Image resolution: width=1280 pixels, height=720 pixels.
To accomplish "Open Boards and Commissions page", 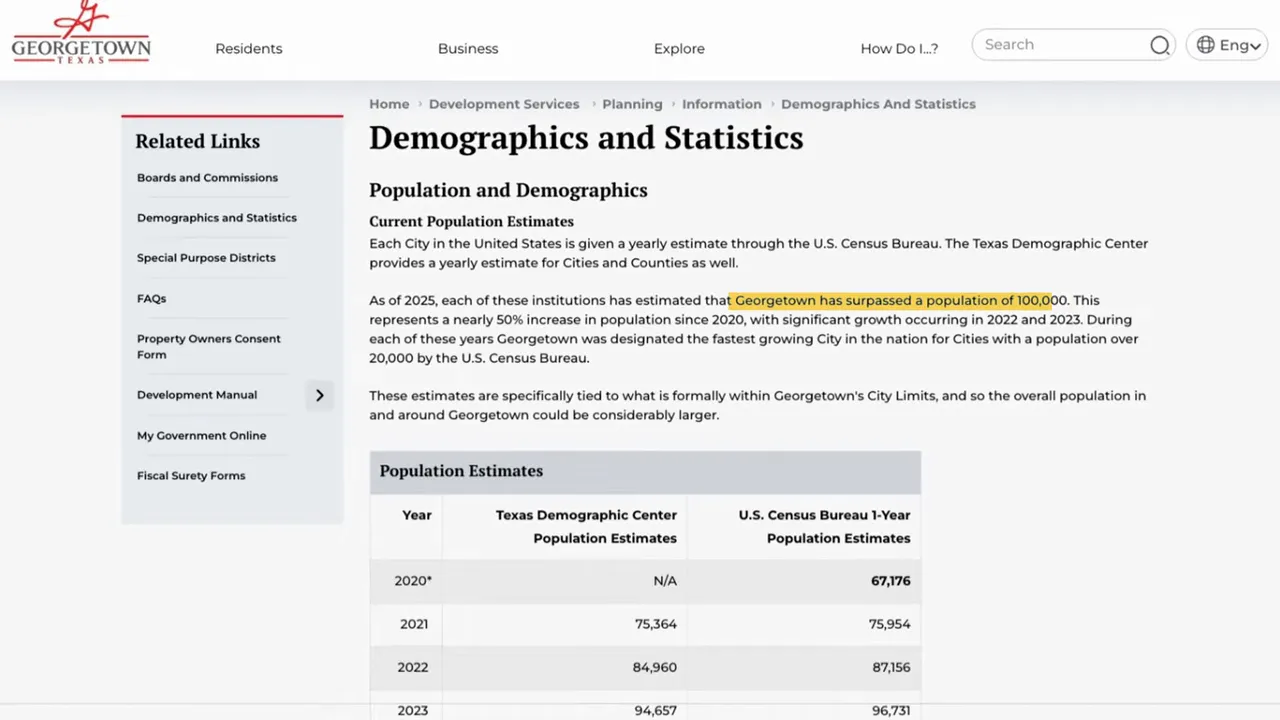I will [x=207, y=178].
